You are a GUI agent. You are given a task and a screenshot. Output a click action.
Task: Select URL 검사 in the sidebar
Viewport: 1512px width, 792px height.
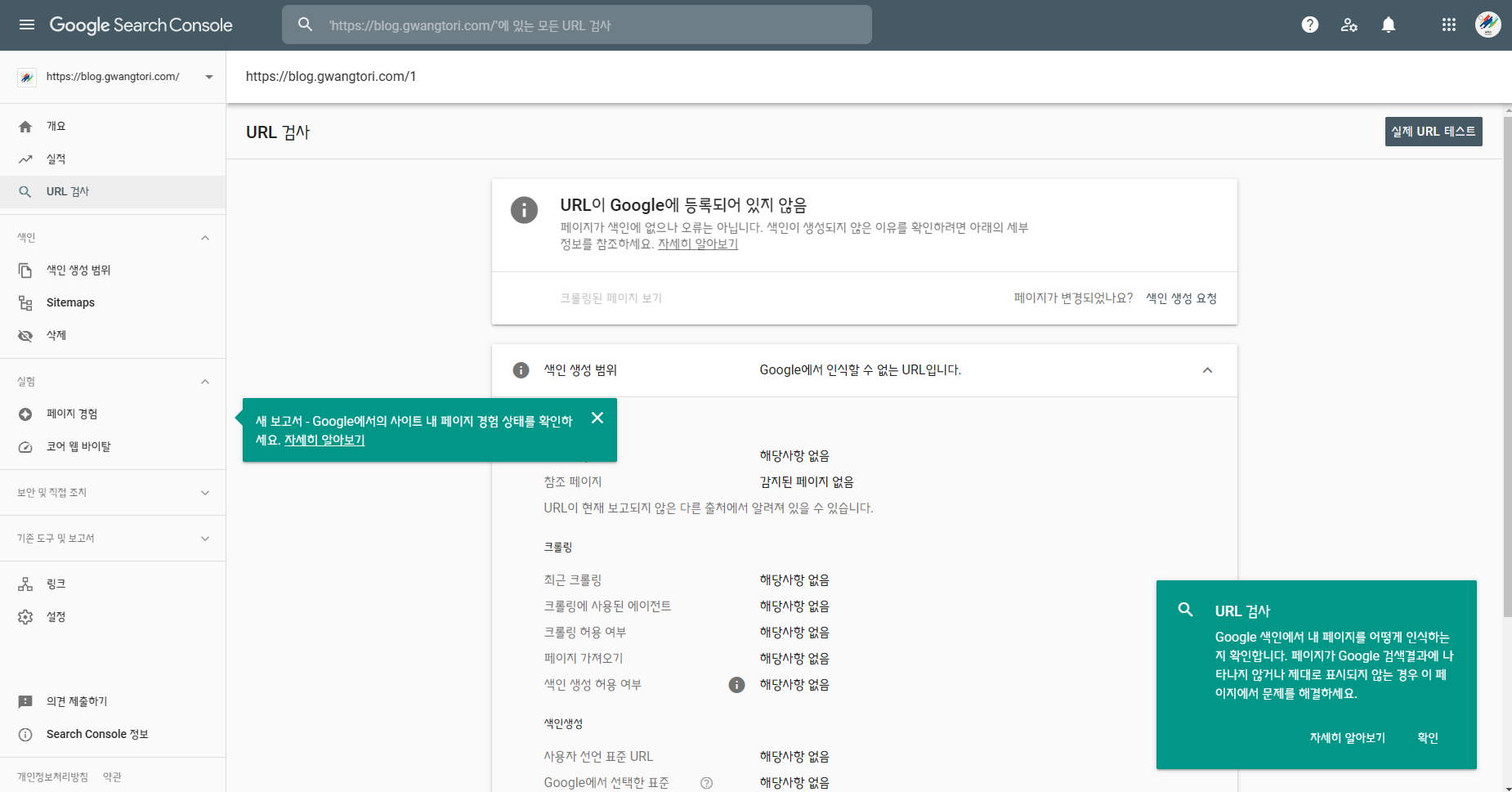(x=113, y=192)
